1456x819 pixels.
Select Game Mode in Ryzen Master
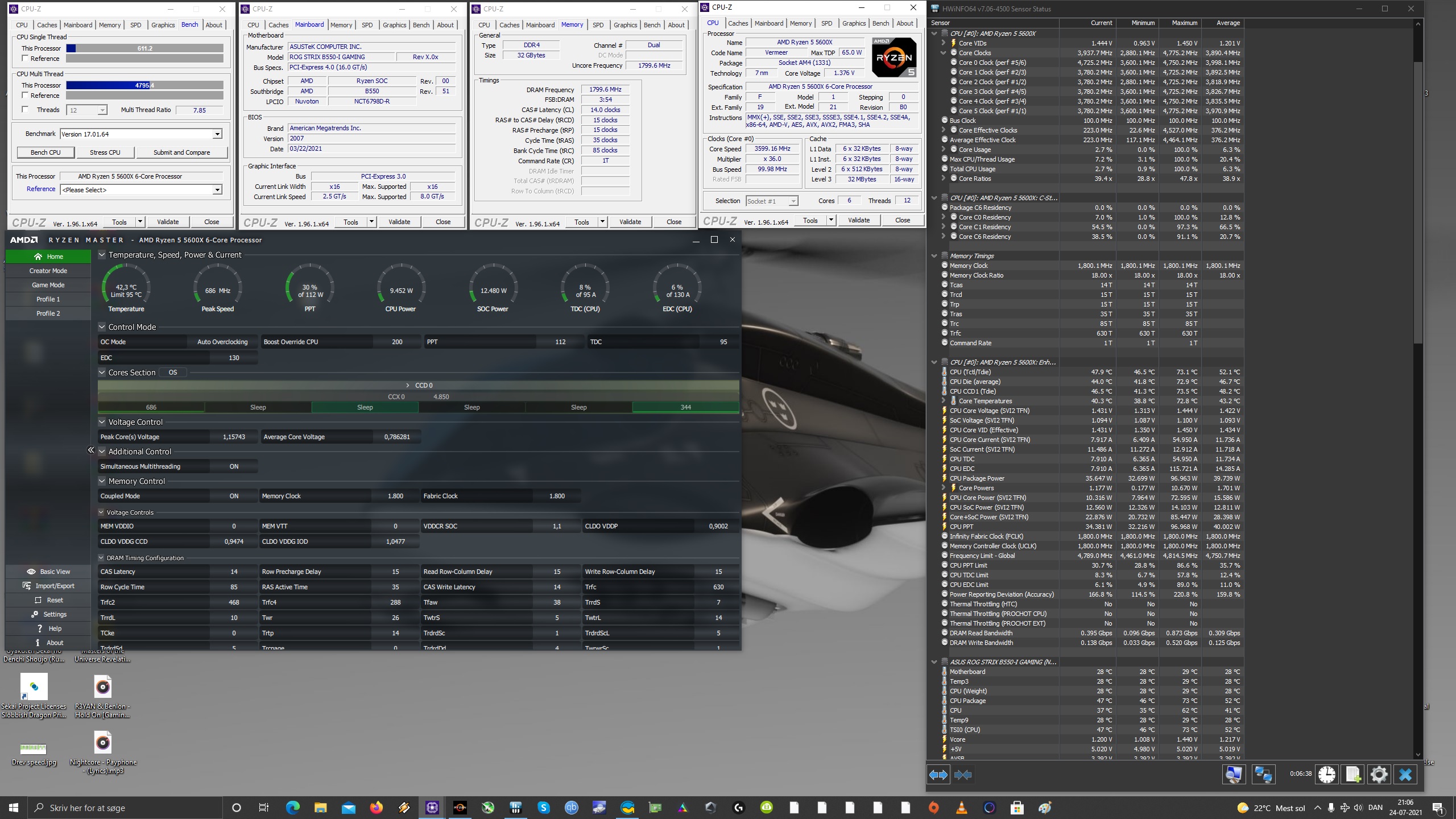tap(48, 285)
